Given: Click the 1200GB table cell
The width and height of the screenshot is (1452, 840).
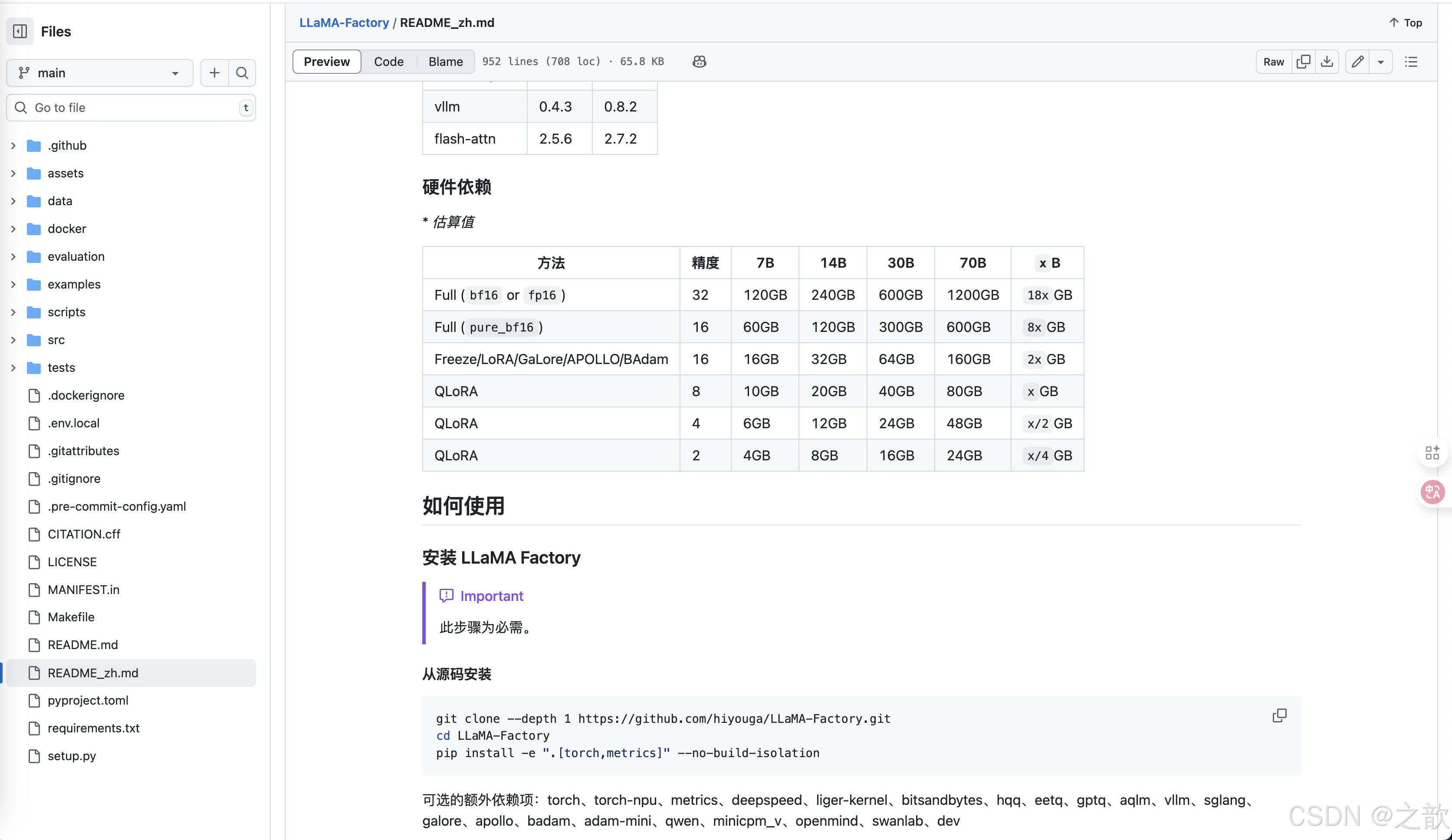Looking at the screenshot, I should 972,295.
